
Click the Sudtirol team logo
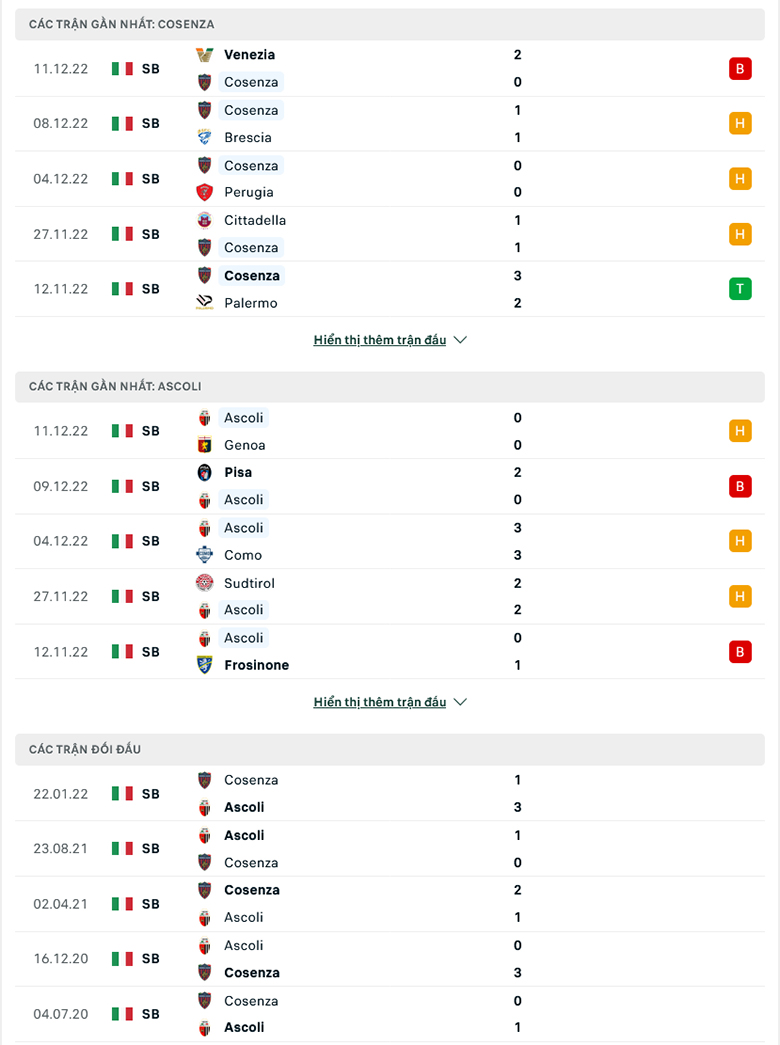[x=205, y=583]
